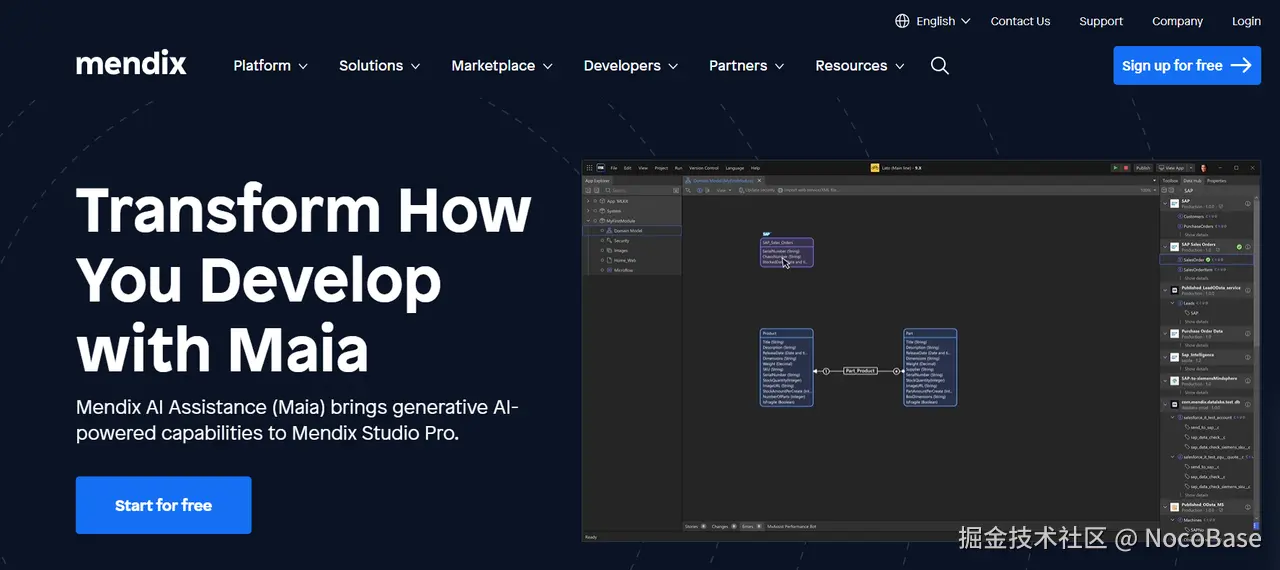The image size is (1280, 570).
Task: Collapse the MyFirstModule tree node
Action: (x=588, y=221)
